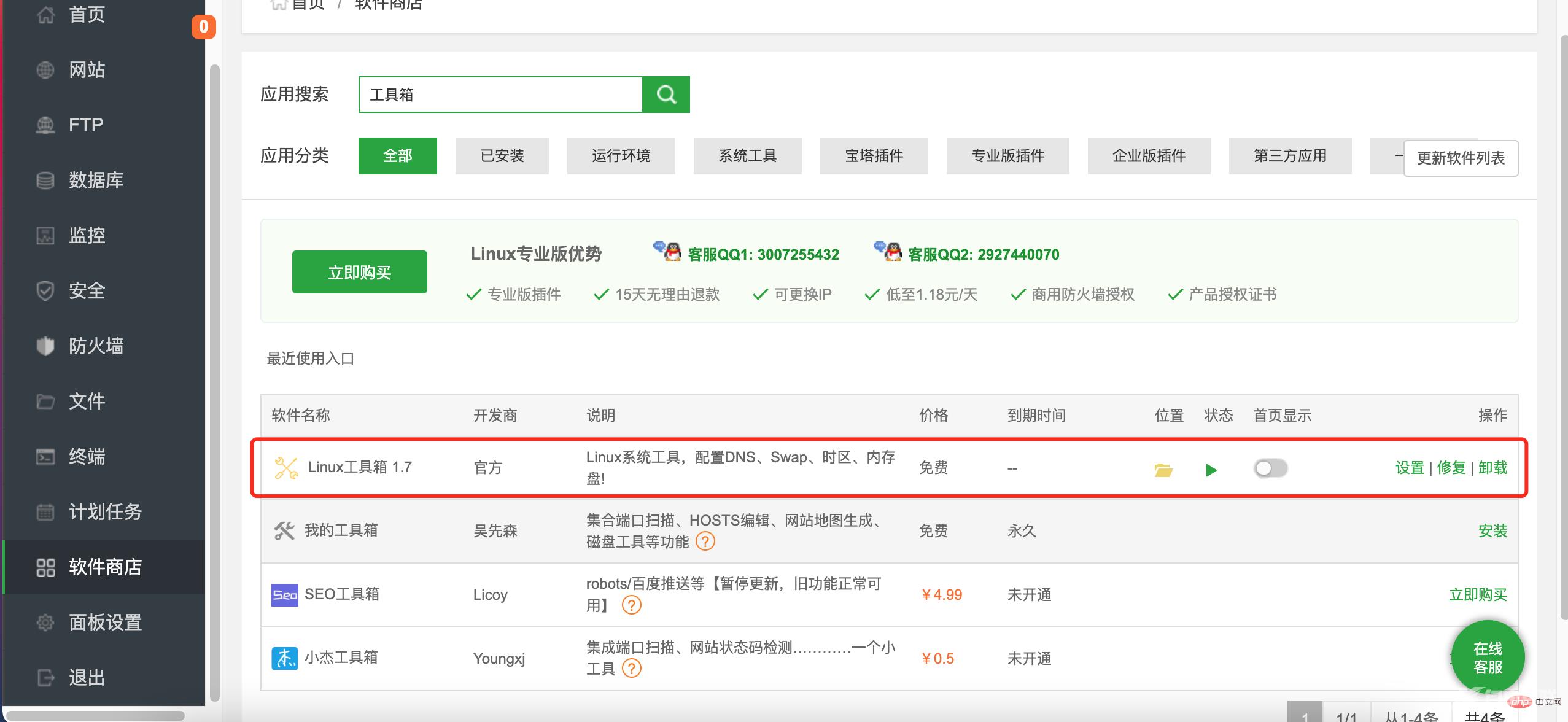The image size is (1568, 722).
Task: Select the 网站 globe icon in sidebar
Action: coord(45,69)
